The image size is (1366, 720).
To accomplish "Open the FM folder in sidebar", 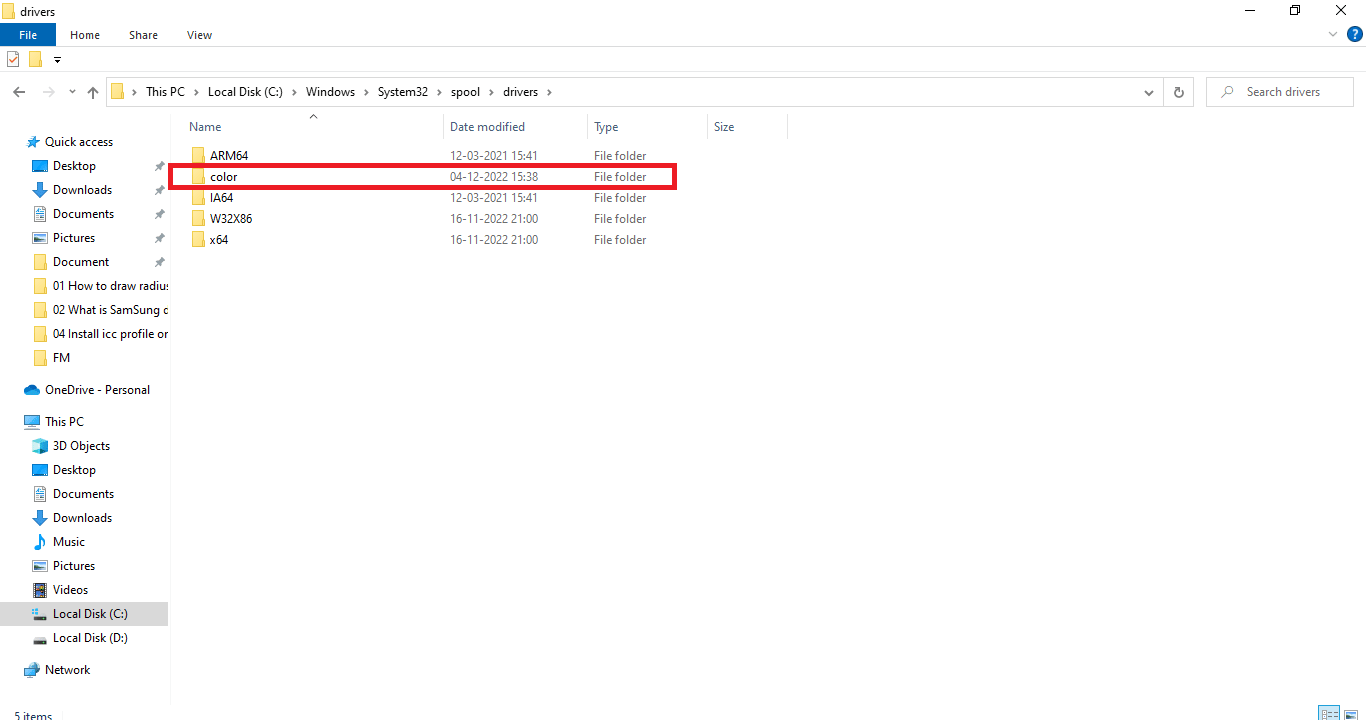I will tap(61, 358).
